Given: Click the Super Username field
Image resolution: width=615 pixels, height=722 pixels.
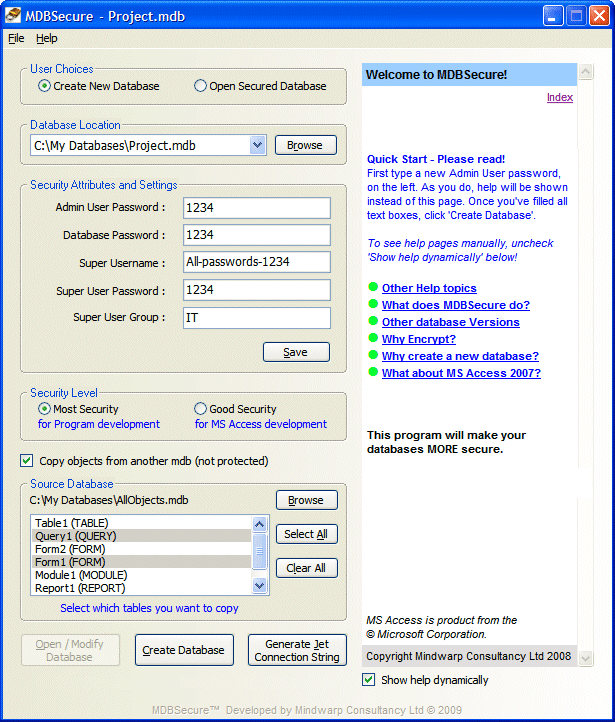Looking at the screenshot, I should (x=257, y=262).
